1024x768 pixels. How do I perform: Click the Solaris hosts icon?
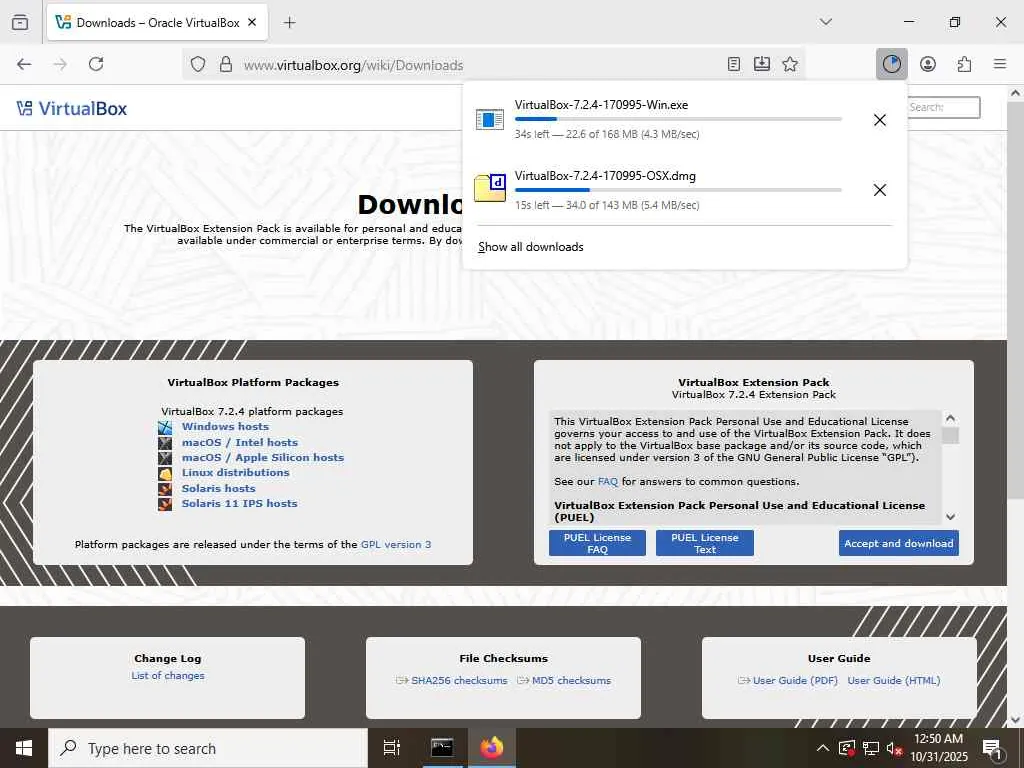click(x=165, y=488)
